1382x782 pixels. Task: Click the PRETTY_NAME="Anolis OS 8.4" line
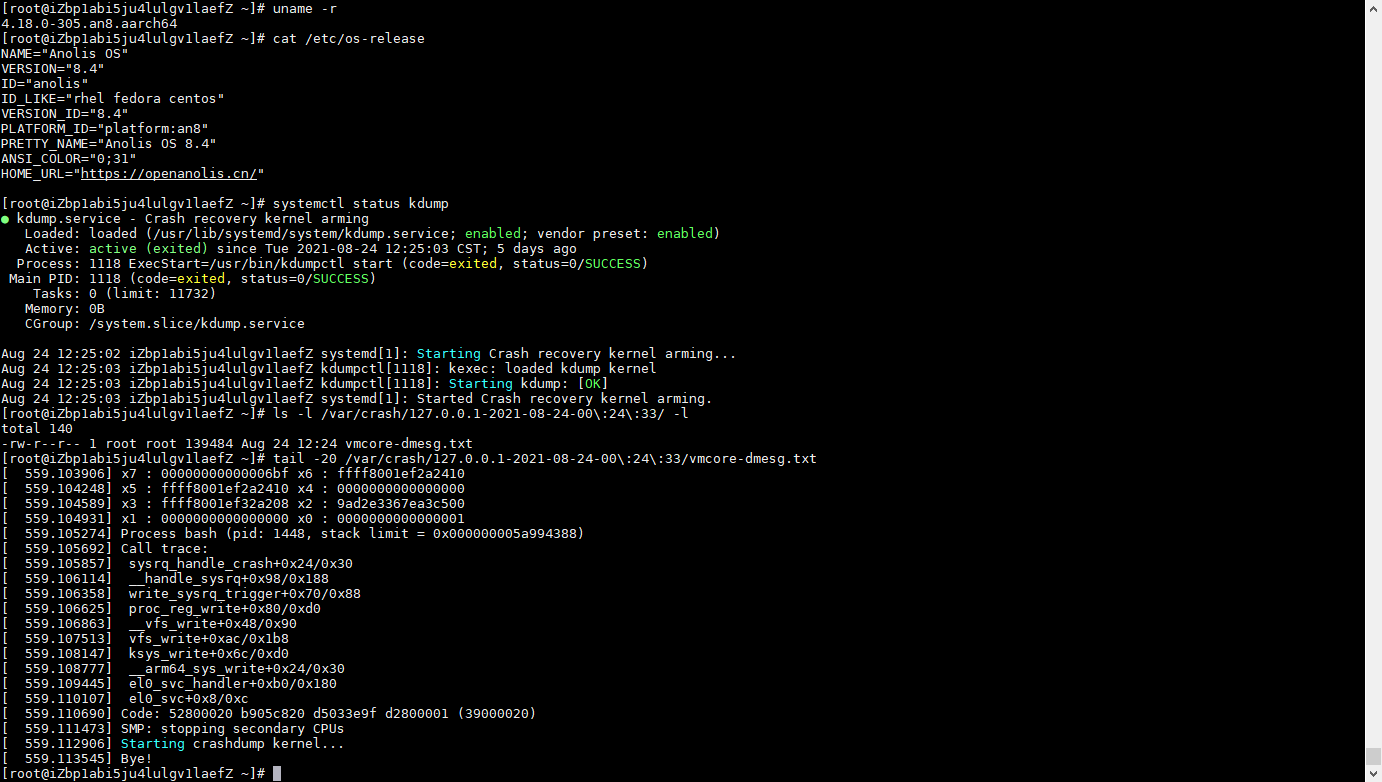click(108, 144)
